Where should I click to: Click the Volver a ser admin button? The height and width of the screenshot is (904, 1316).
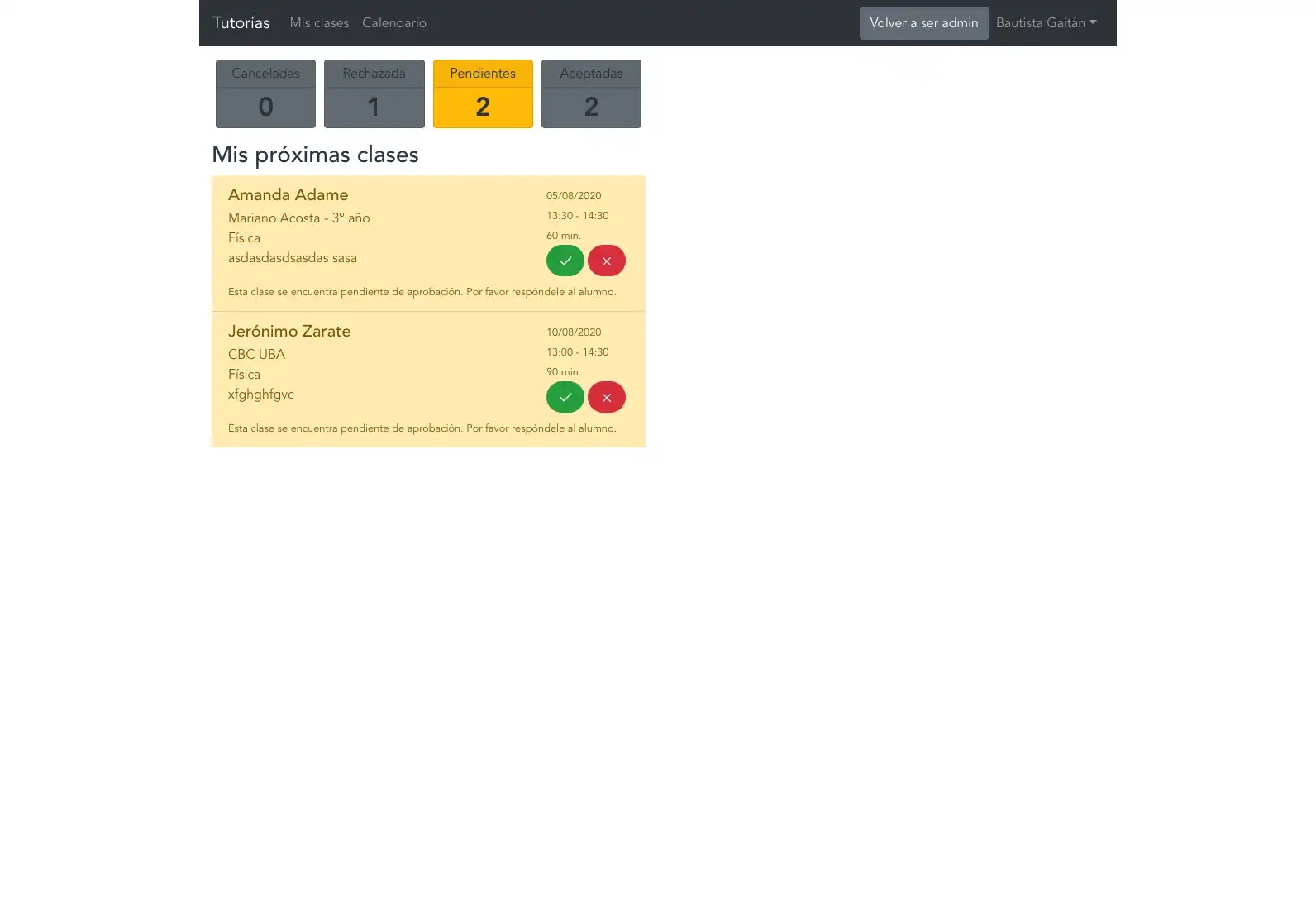click(x=923, y=23)
